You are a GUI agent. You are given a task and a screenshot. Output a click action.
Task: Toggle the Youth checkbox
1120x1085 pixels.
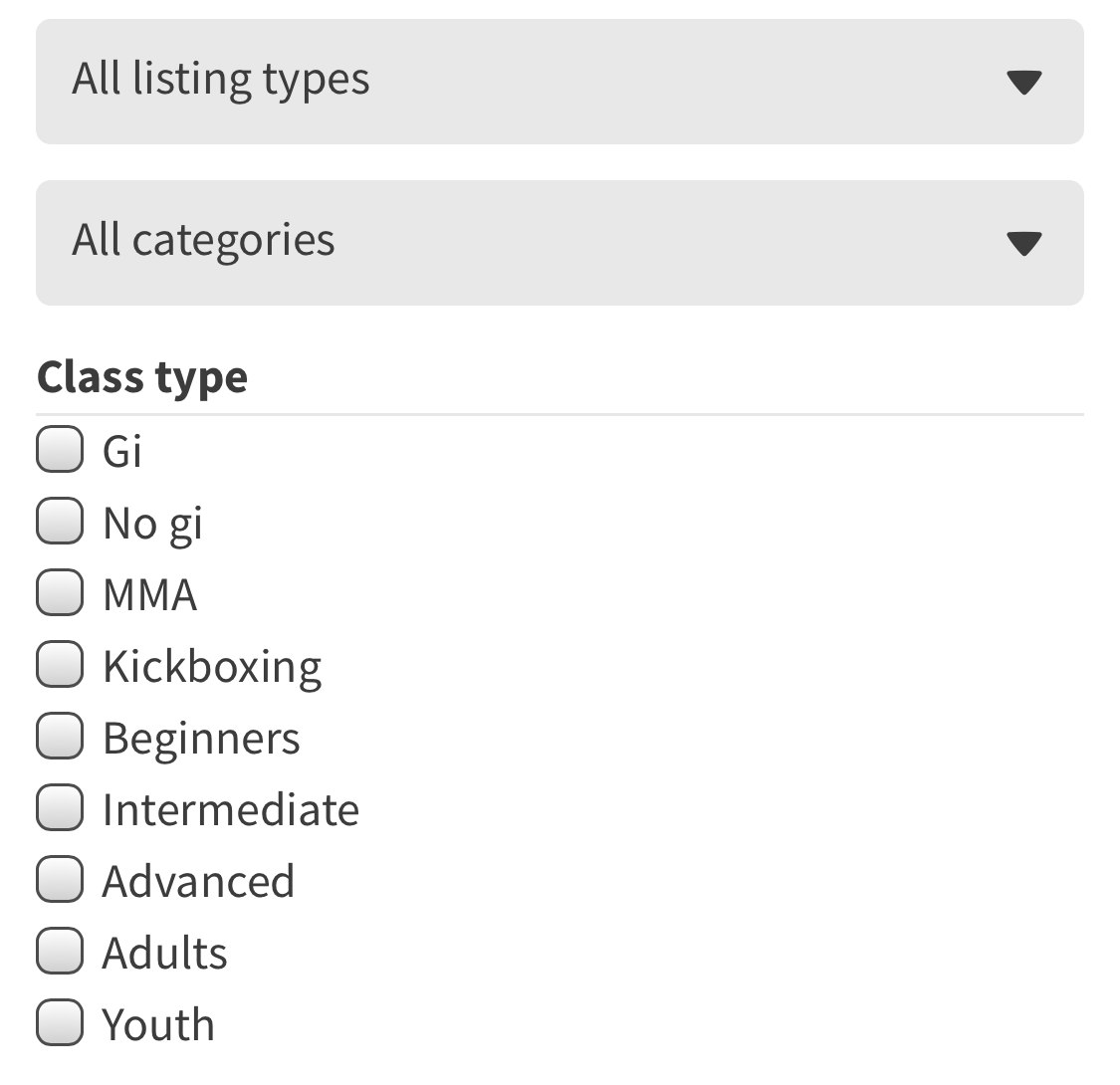coord(59,1024)
